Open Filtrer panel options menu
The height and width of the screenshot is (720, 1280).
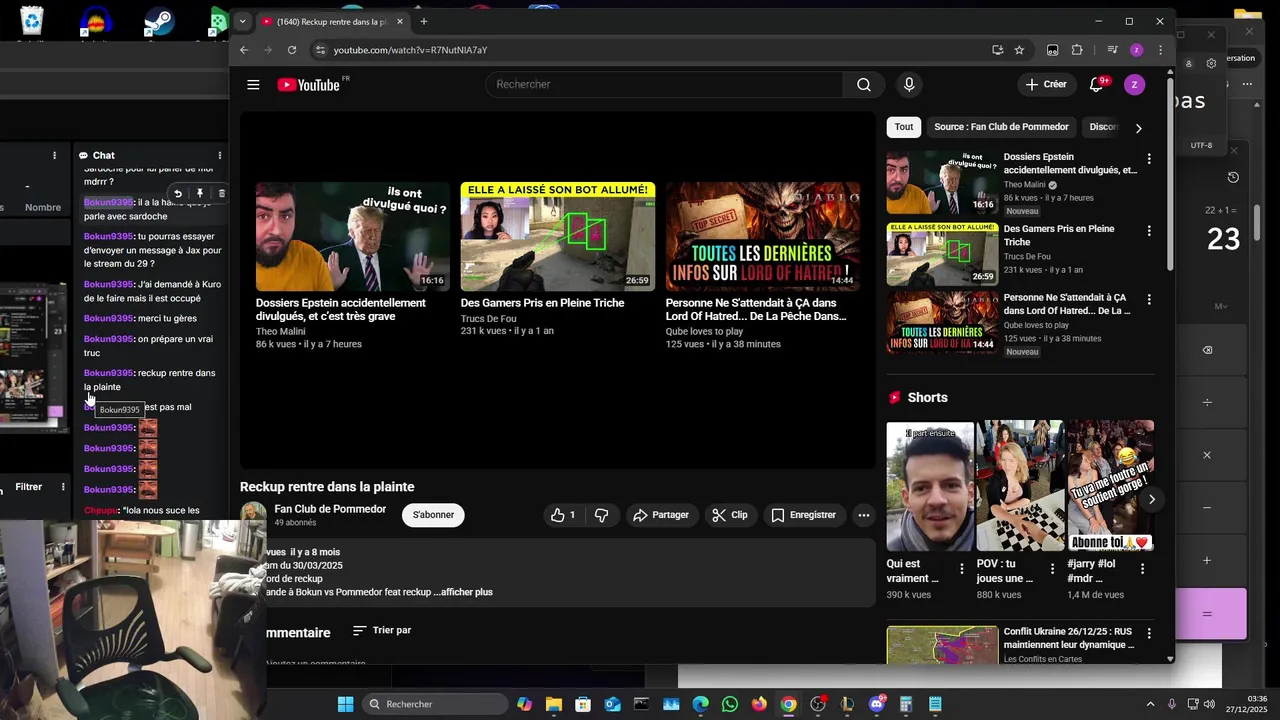63,487
